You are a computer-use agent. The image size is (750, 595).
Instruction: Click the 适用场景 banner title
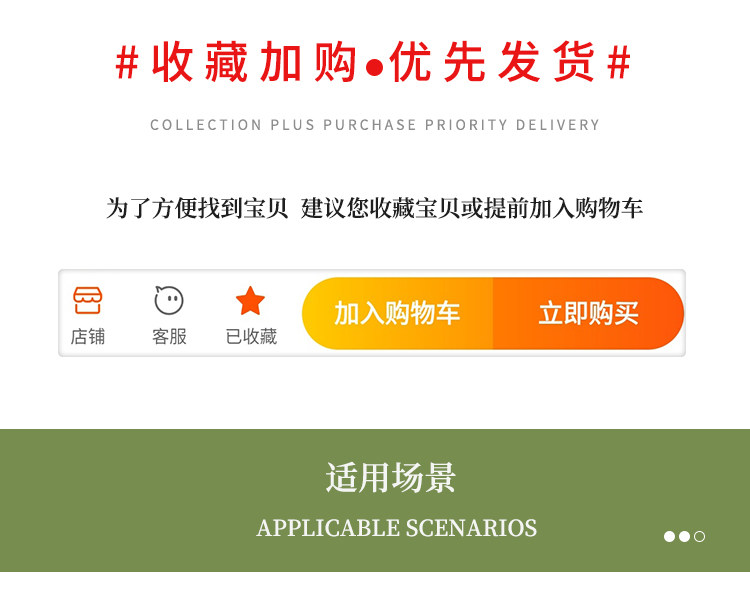coord(390,477)
